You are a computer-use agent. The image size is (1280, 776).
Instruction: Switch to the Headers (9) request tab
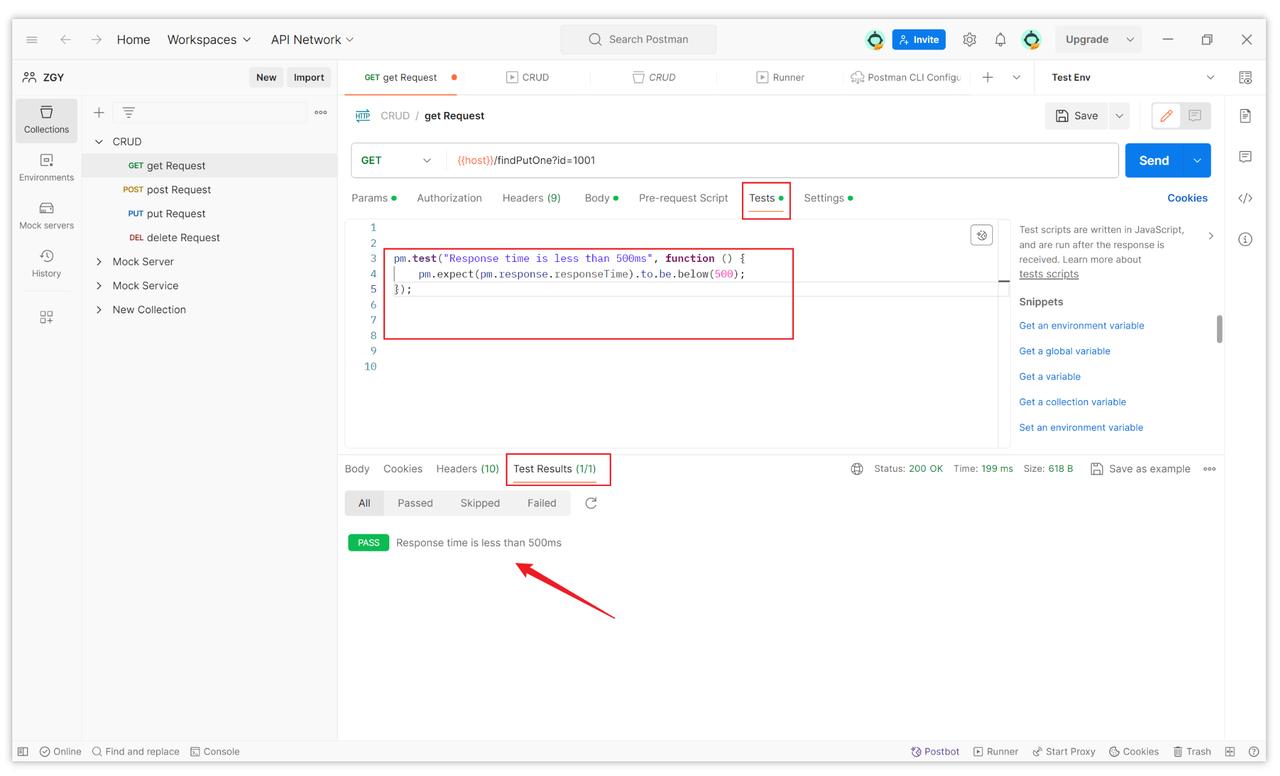point(531,198)
